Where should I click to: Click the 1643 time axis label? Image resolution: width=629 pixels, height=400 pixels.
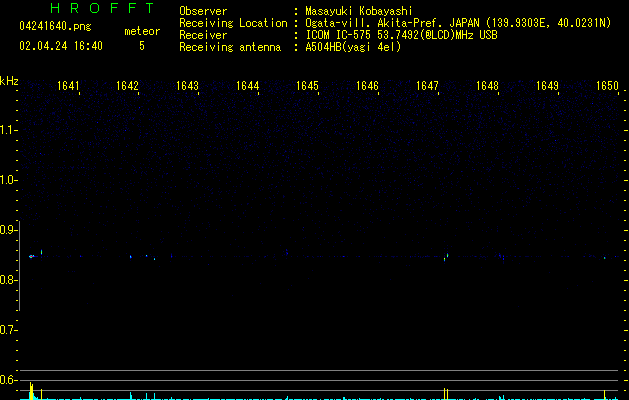coord(187,86)
